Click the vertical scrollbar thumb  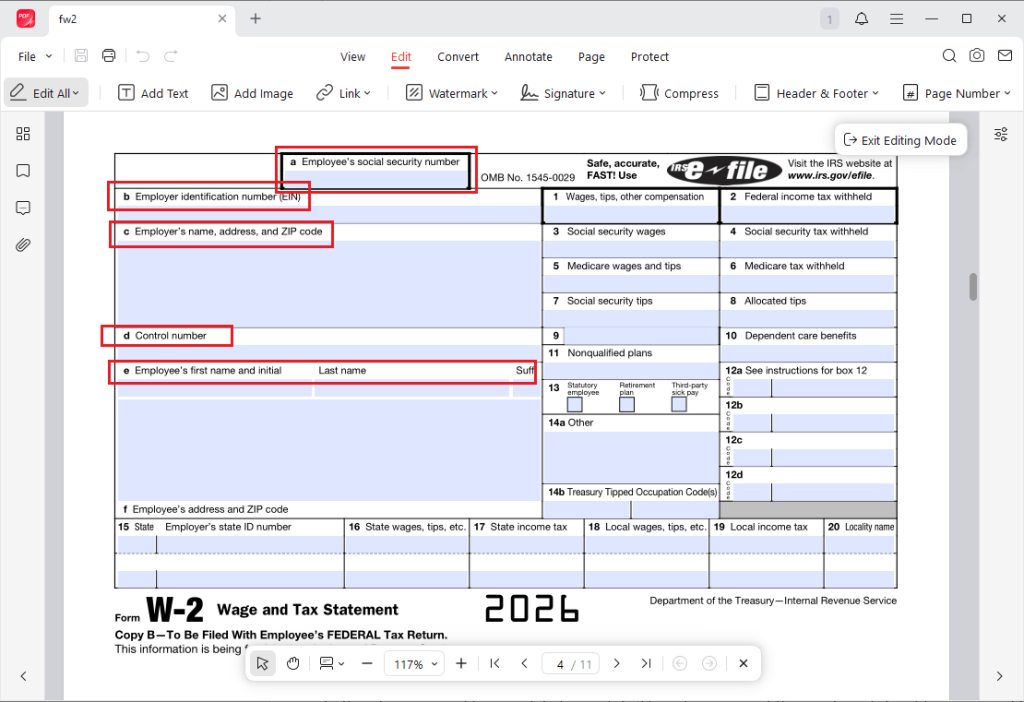(x=973, y=287)
